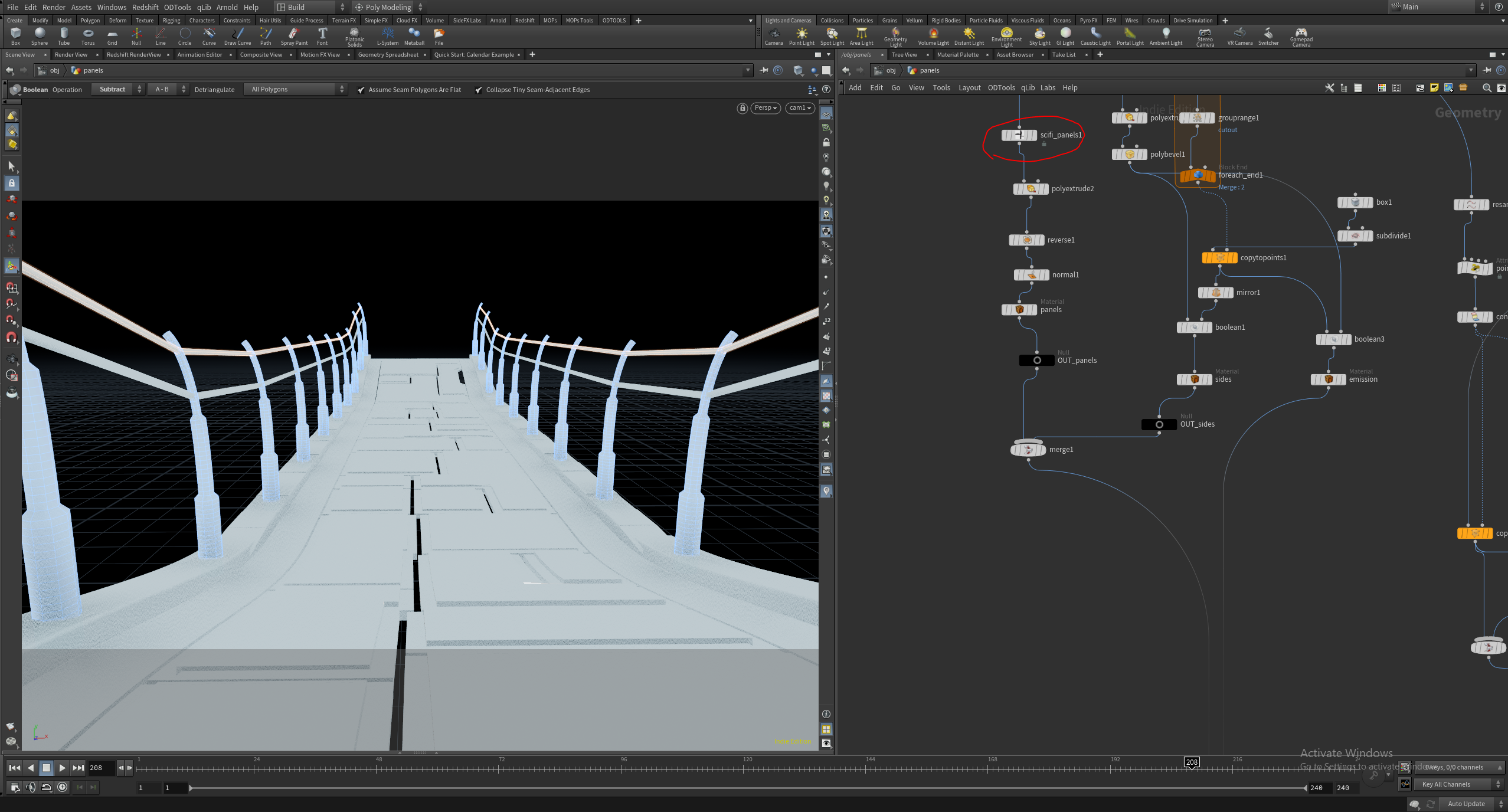Click the Spray Paint tool icon
Screen dimensions: 1508x812
point(294,37)
